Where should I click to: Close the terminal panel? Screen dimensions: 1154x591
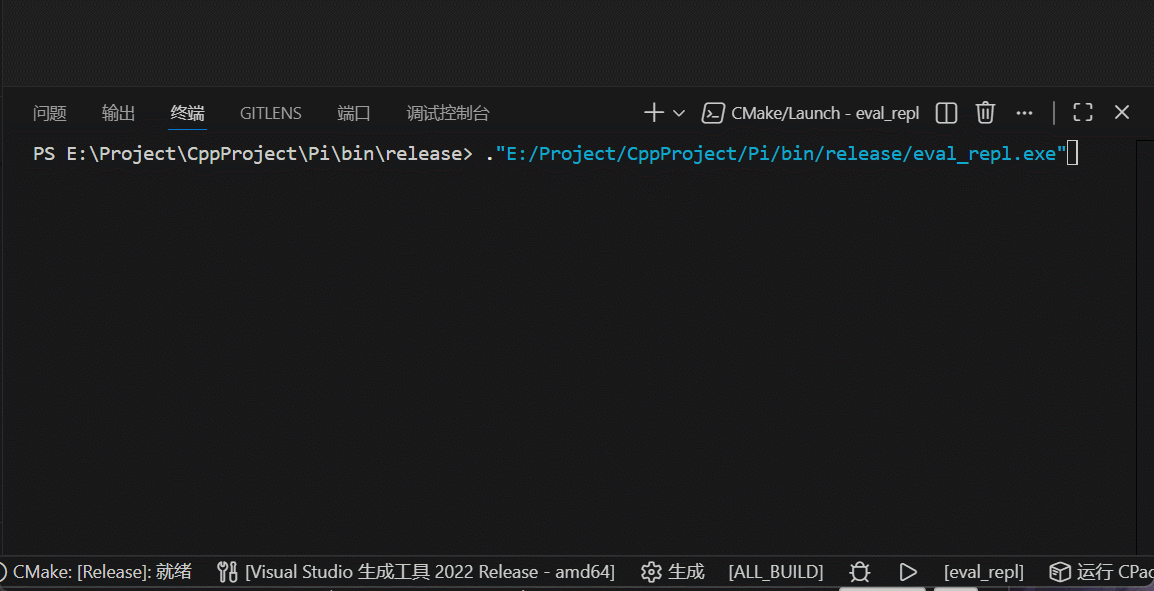(1122, 113)
